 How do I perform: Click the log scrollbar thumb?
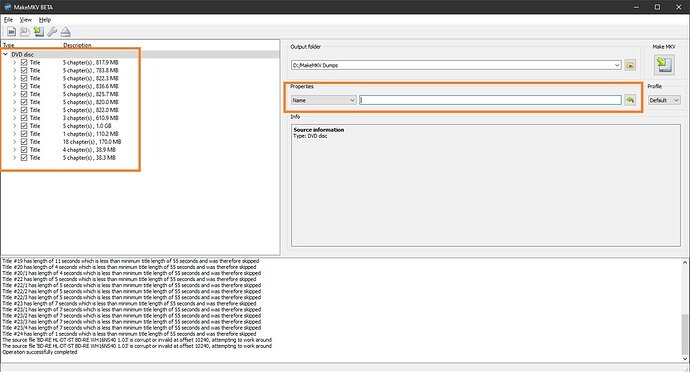coord(685,334)
